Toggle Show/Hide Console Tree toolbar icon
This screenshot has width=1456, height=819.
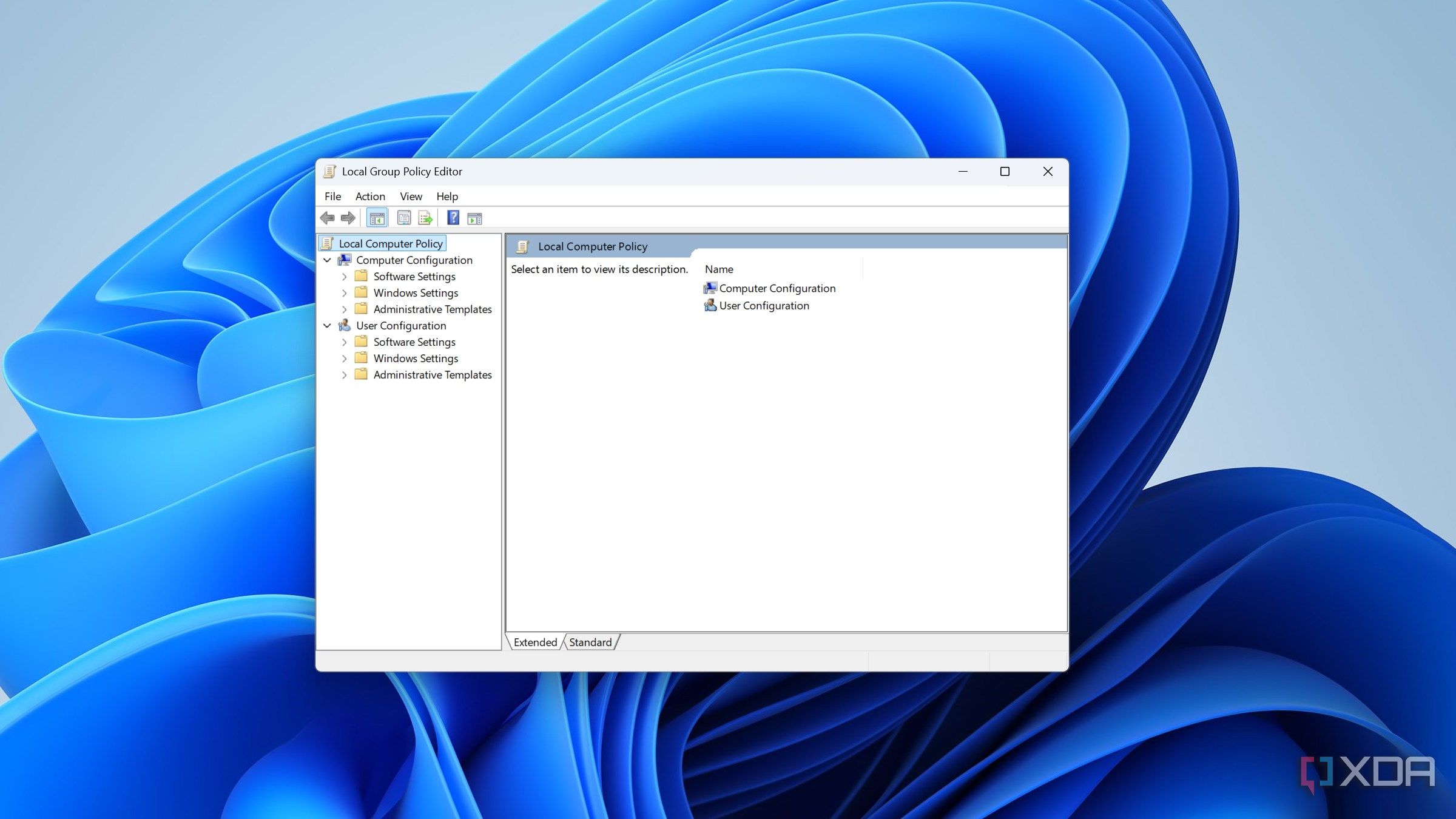point(377,218)
